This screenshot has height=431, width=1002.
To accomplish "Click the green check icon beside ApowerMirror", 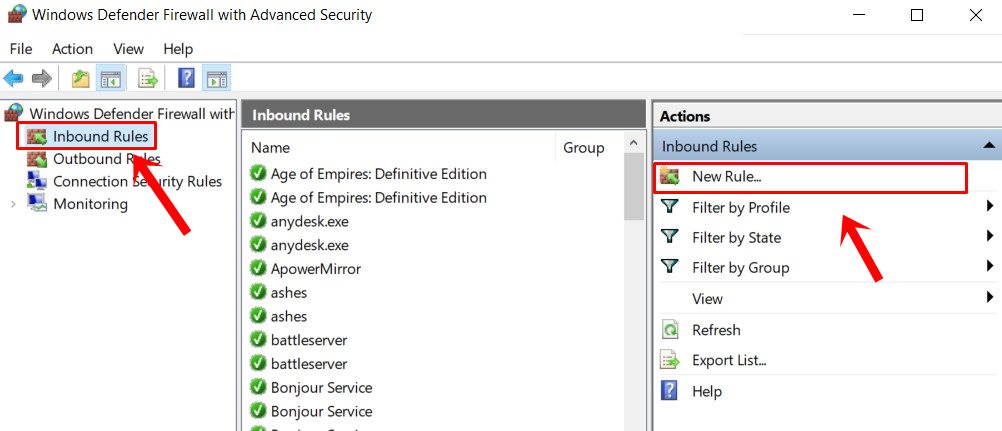I will 258,269.
